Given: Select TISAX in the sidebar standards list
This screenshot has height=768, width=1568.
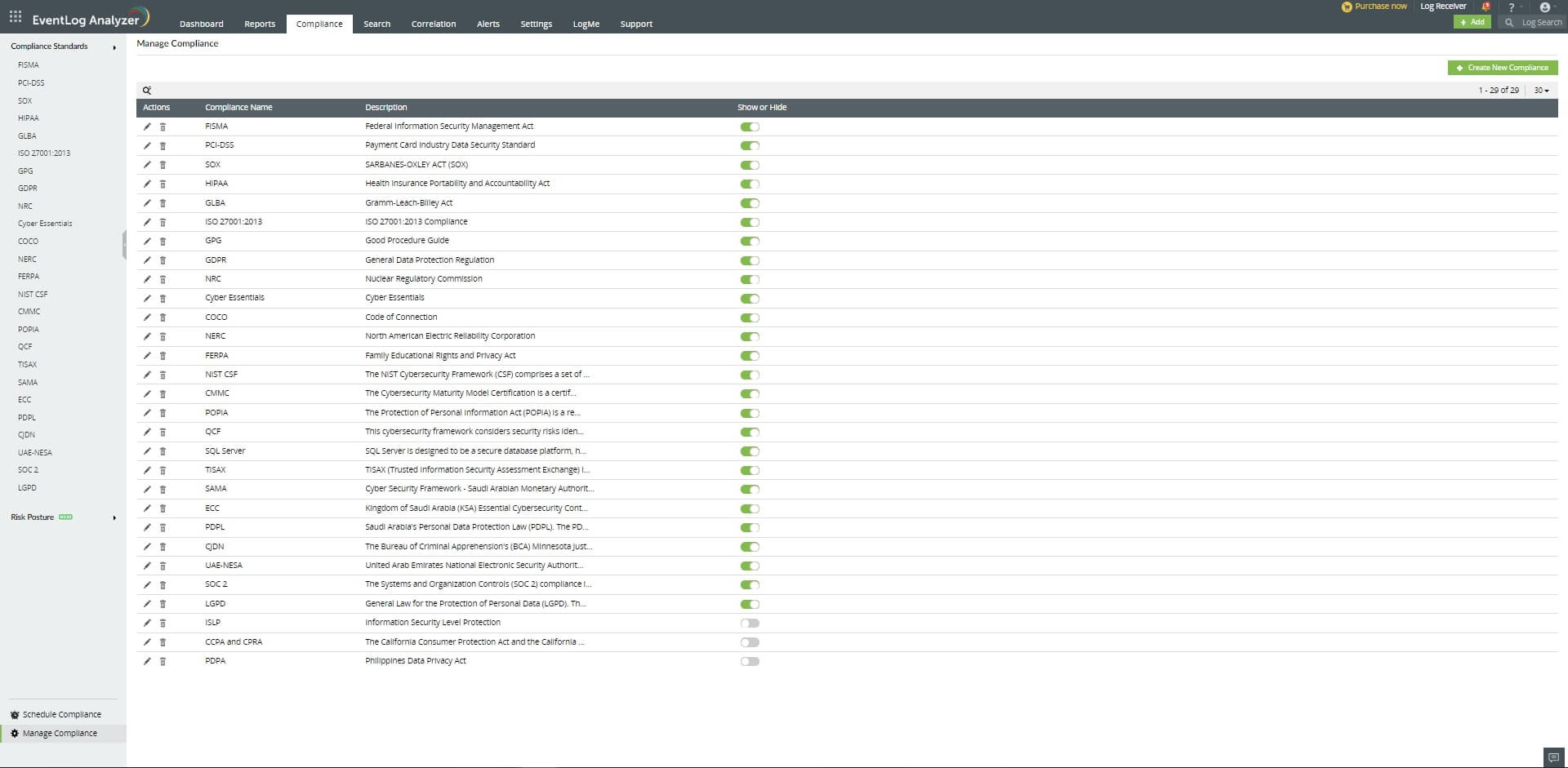Looking at the screenshot, I should pyautogui.click(x=28, y=365).
